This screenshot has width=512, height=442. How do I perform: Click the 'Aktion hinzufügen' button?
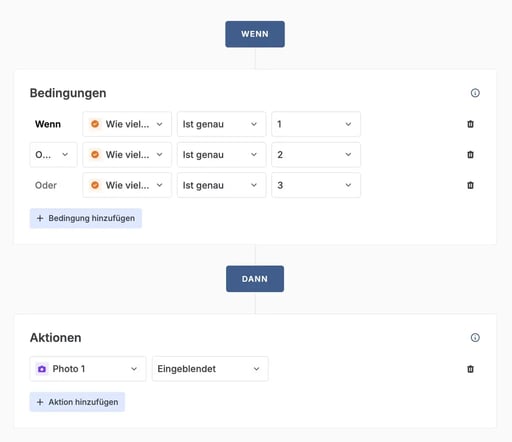click(77, 402)
